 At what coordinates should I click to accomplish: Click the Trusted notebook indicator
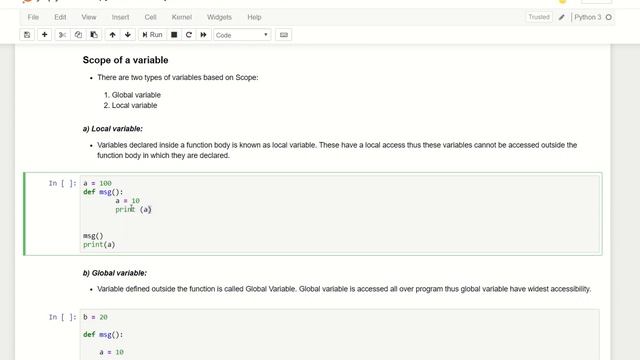(539, 17)
